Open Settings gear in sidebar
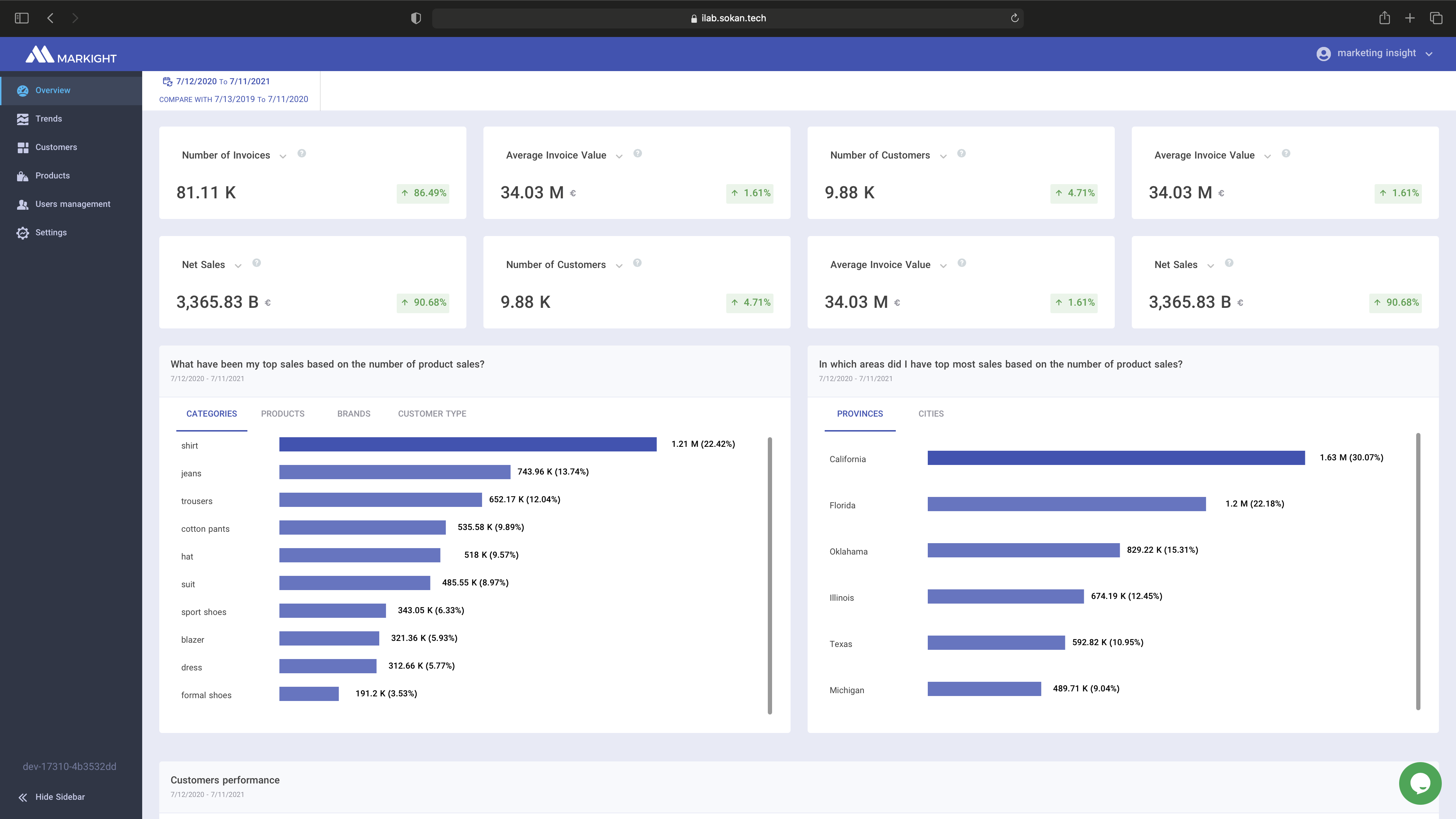 [x=23, y=233]
